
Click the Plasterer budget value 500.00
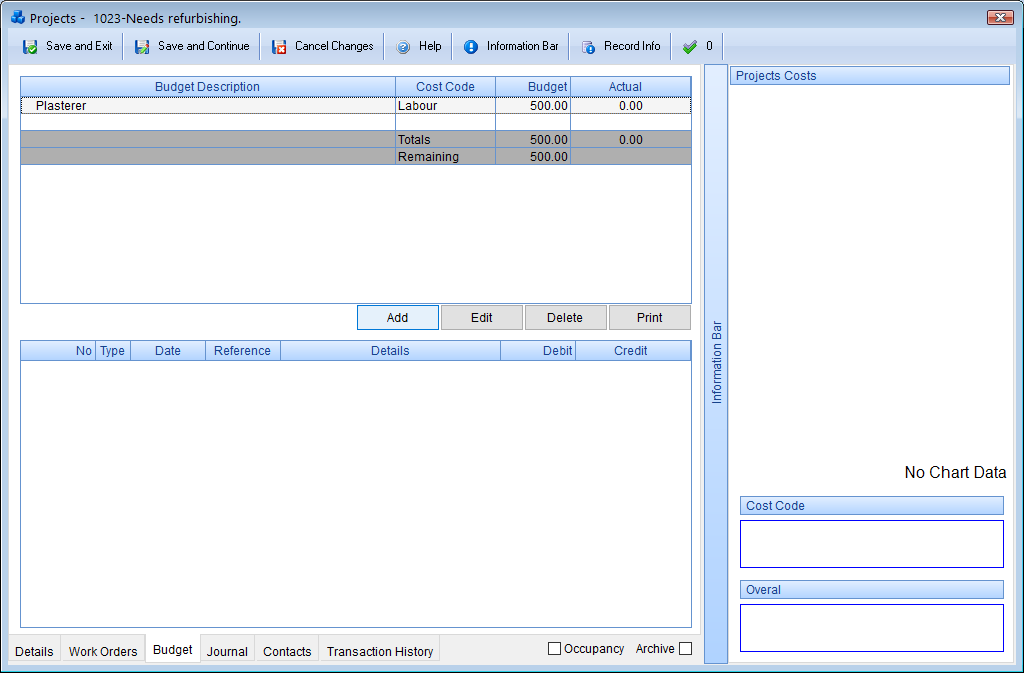point(533,106)
